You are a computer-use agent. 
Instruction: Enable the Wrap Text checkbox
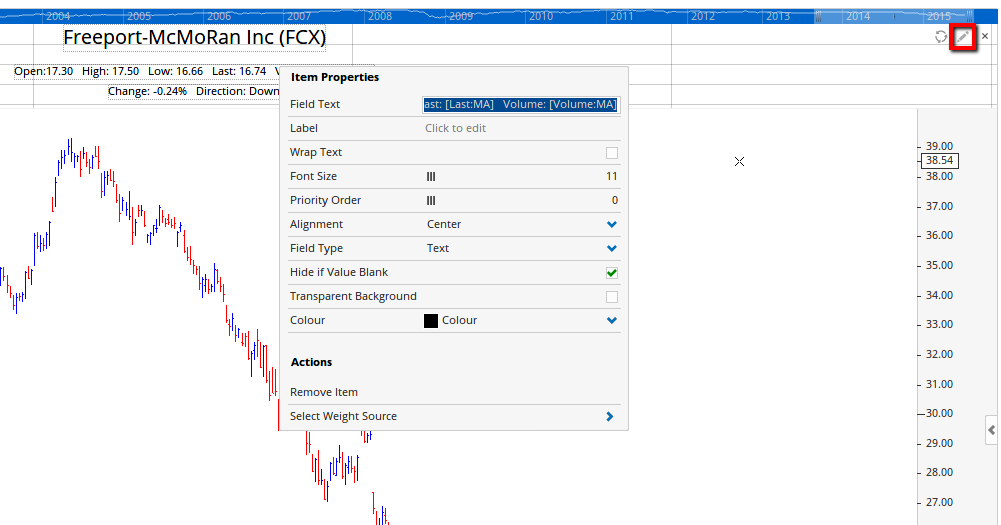click(612, 153)
